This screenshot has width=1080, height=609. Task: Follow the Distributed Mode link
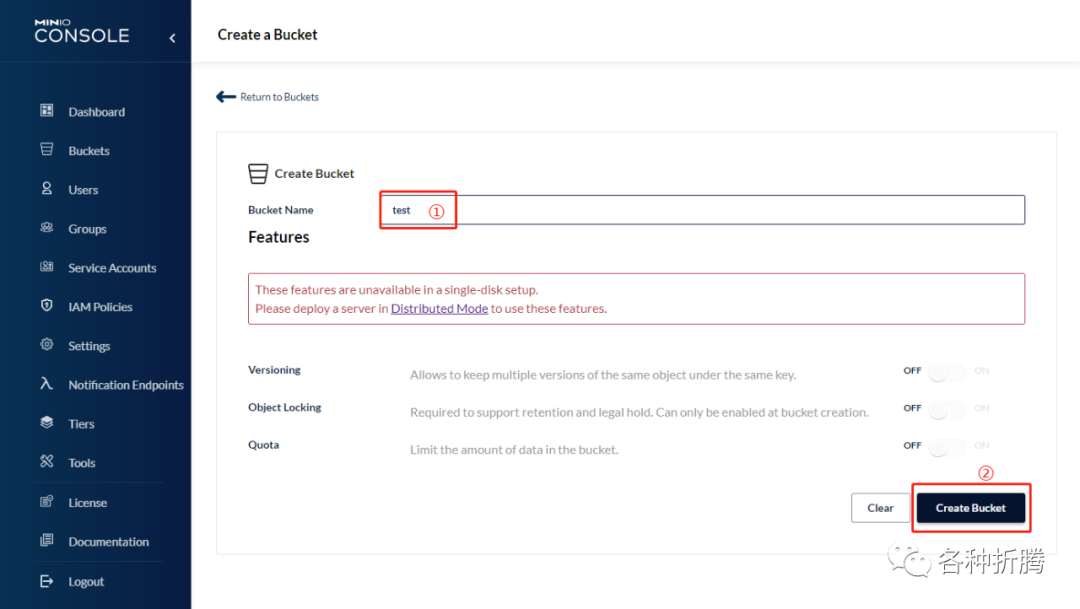point(439,309)
